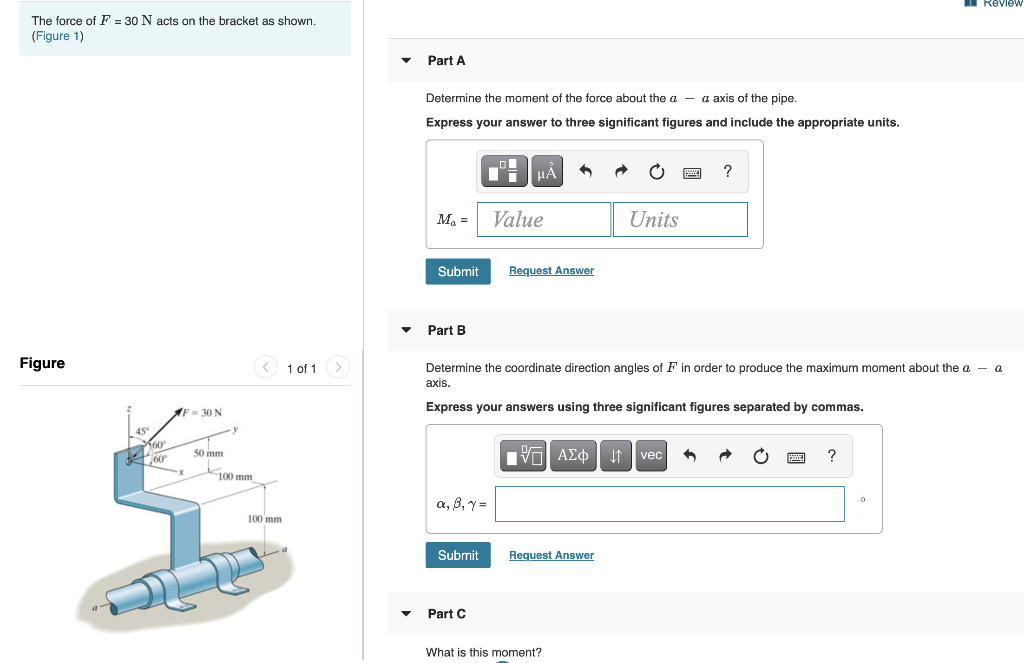Viewport: 1024px width, 663px height.
Task: Request Answer for Part B
Action: tap(551, 555)
